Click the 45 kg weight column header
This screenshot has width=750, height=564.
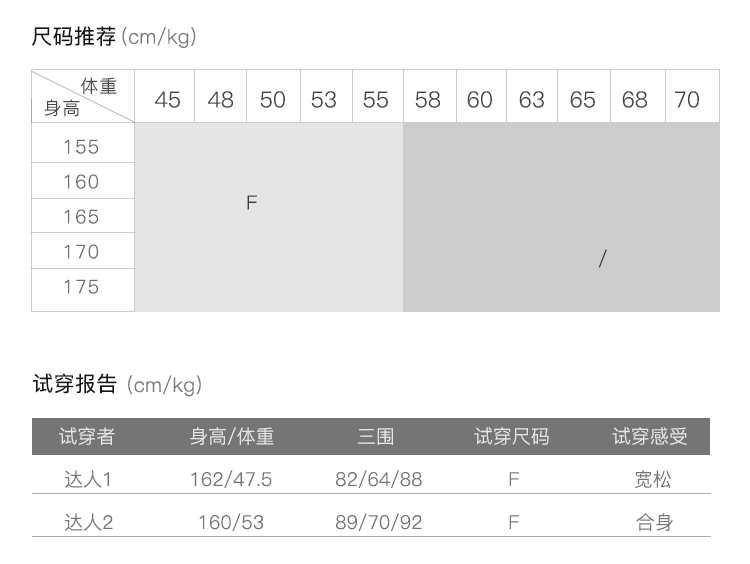(x=168, y=100)
